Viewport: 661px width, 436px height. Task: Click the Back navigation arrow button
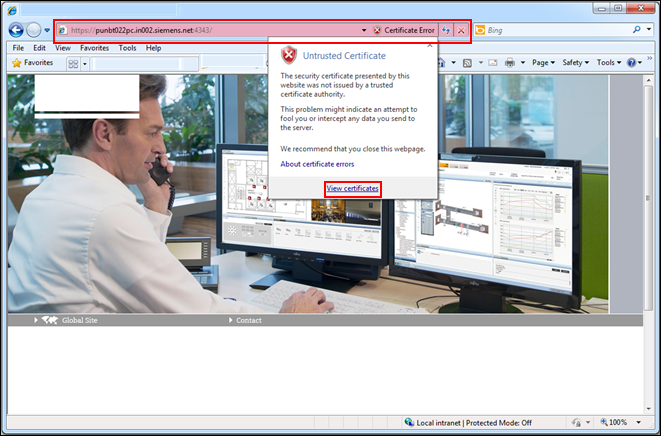click(18, 30)
